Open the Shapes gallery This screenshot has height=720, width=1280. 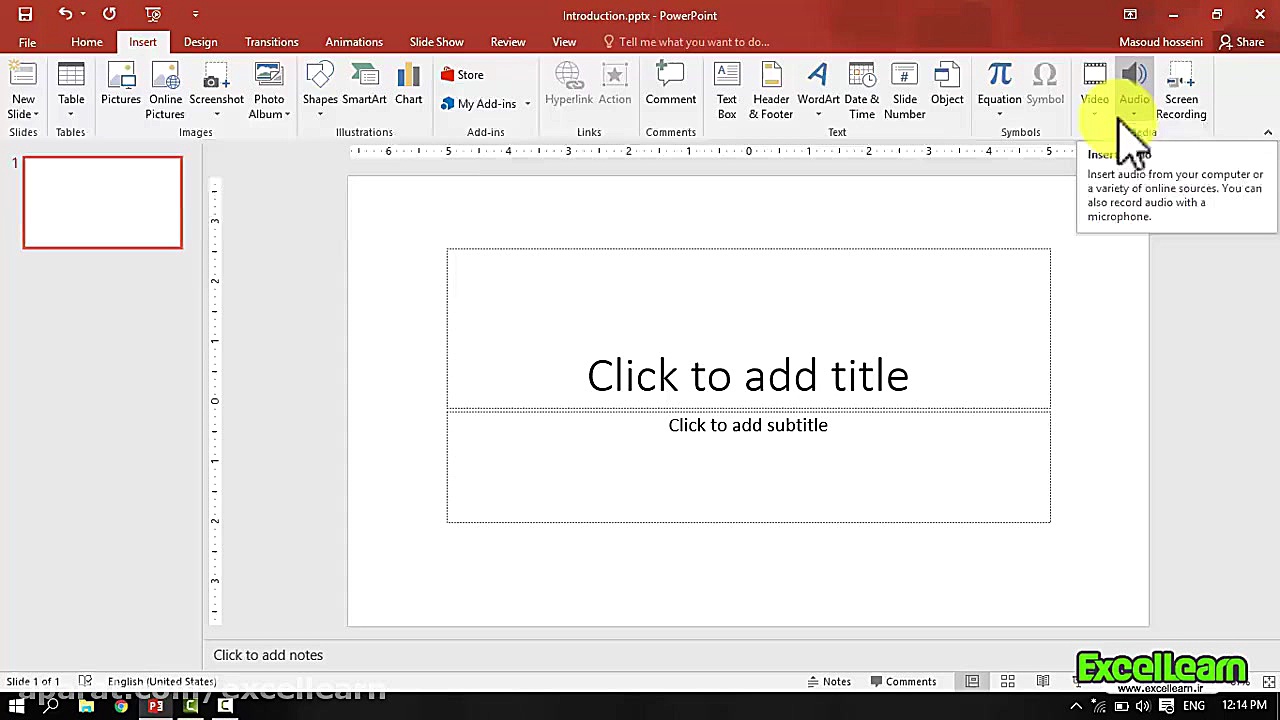320,90
